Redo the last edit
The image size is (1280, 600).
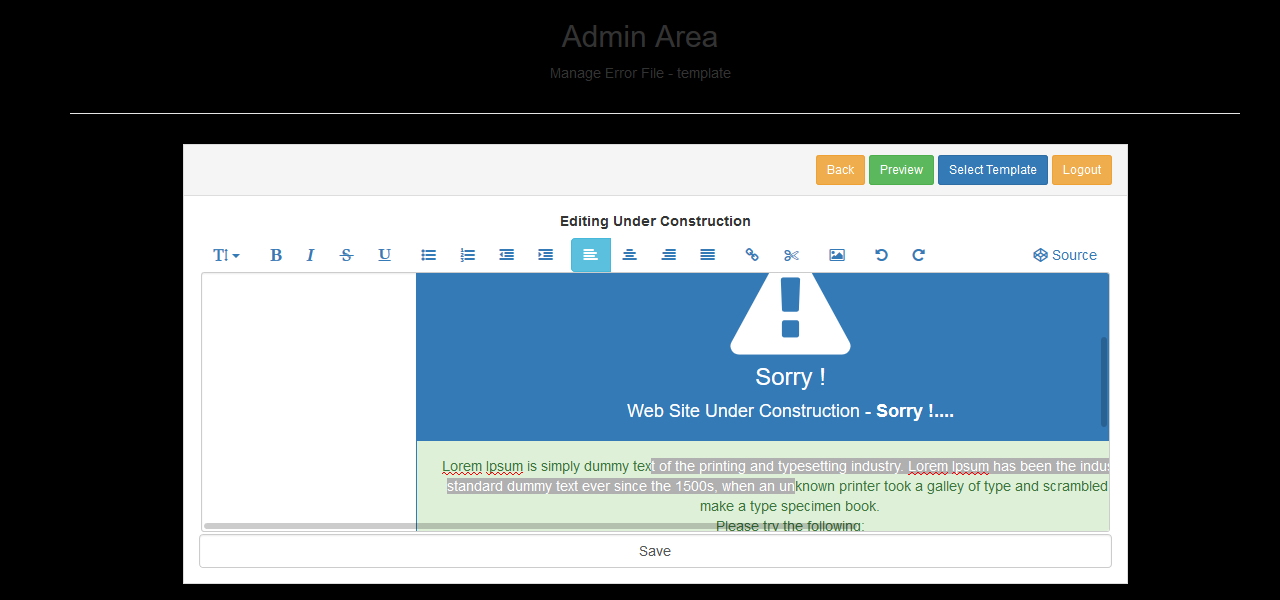point(919,255)
